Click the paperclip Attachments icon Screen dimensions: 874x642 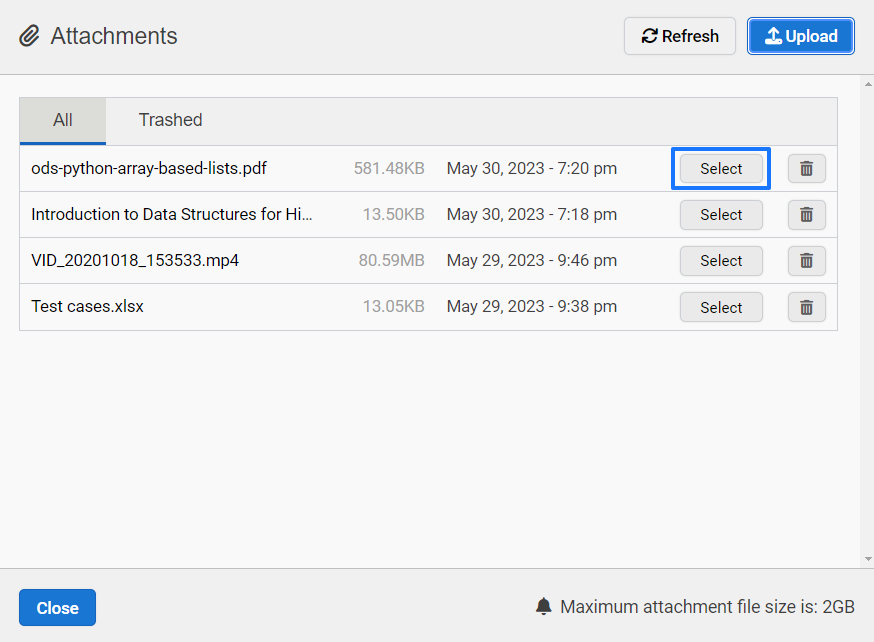click(x=29, y=36)
